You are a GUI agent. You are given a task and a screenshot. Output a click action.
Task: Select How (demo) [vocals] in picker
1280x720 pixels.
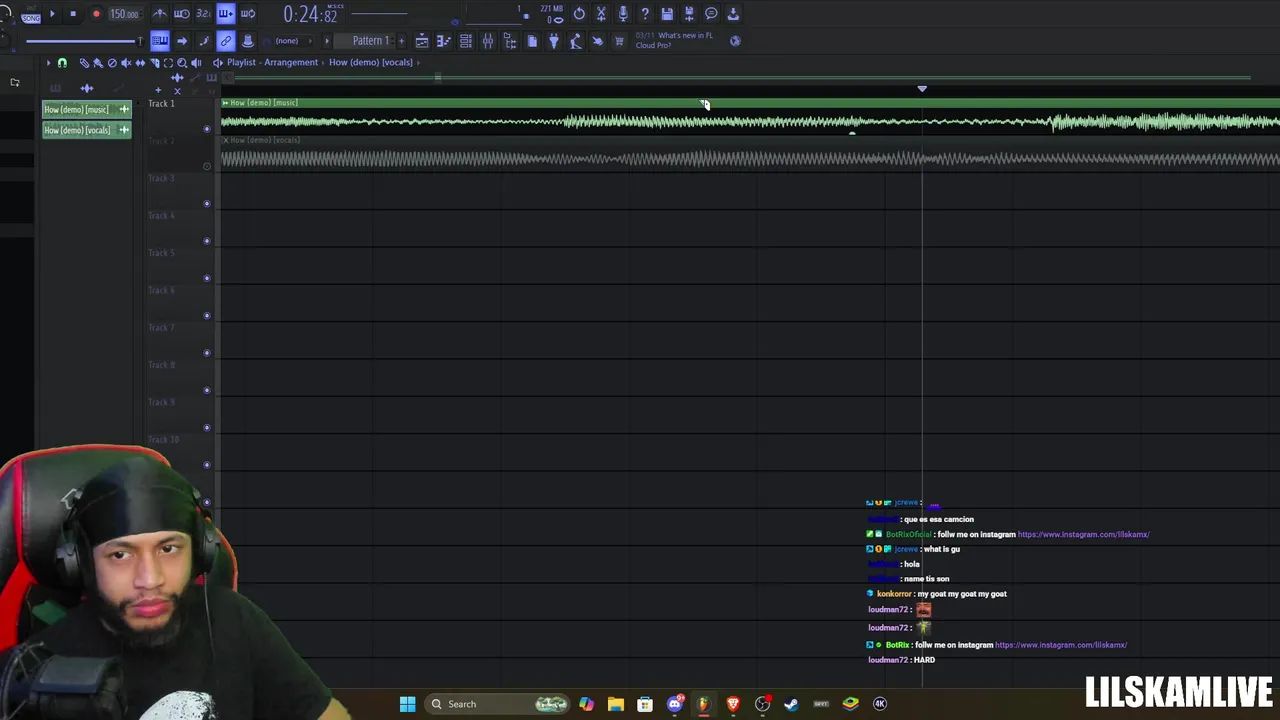86,130
